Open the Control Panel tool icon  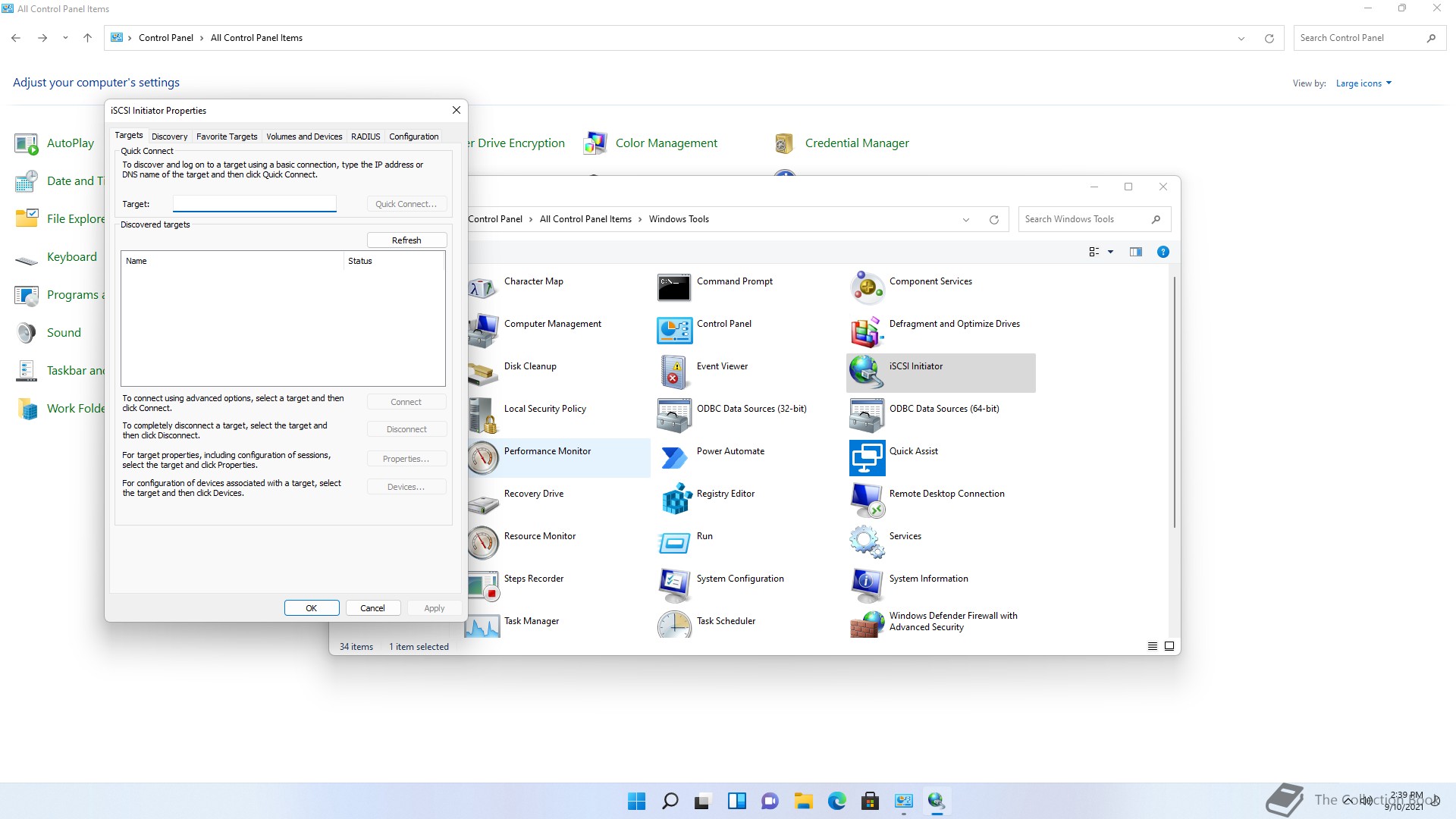674,331
